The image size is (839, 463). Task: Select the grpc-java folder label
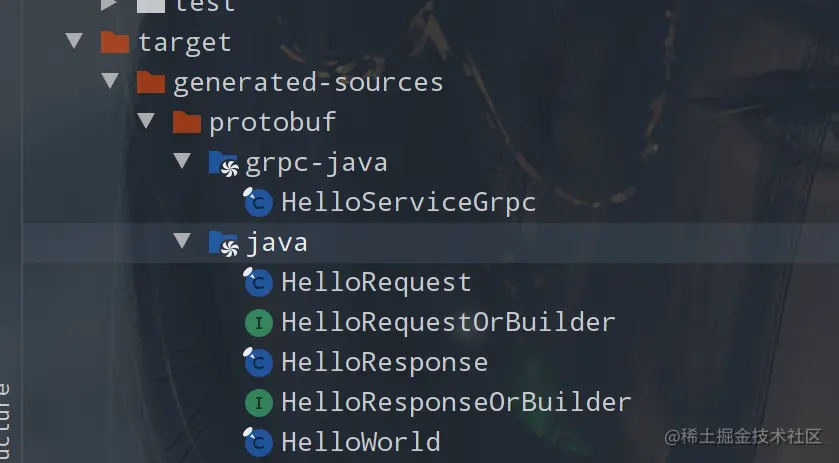[316, 163]
